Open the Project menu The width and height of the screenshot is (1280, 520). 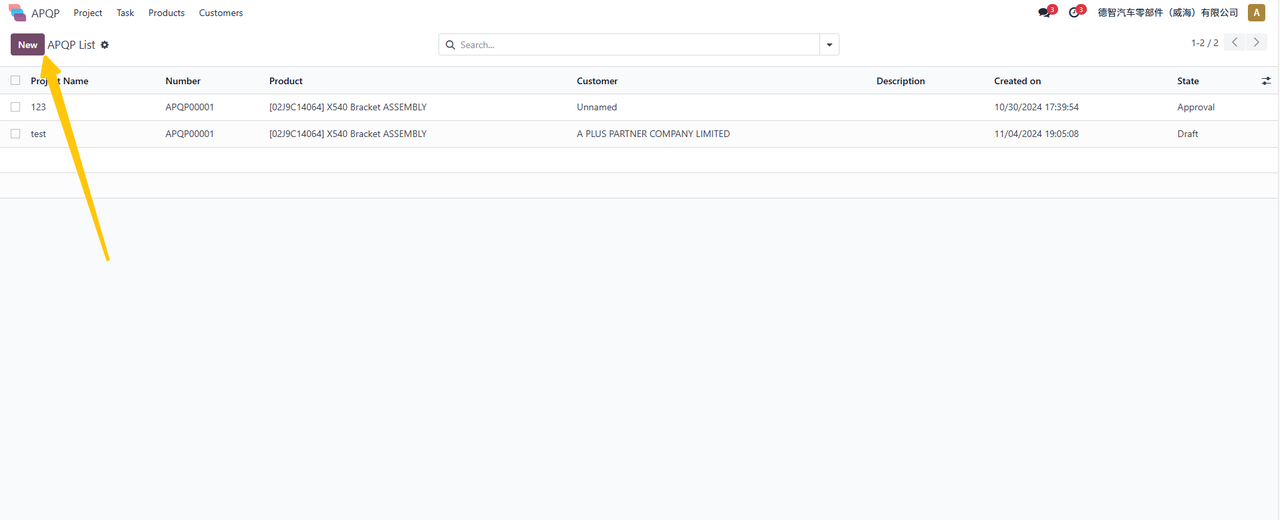coord(88,13)
